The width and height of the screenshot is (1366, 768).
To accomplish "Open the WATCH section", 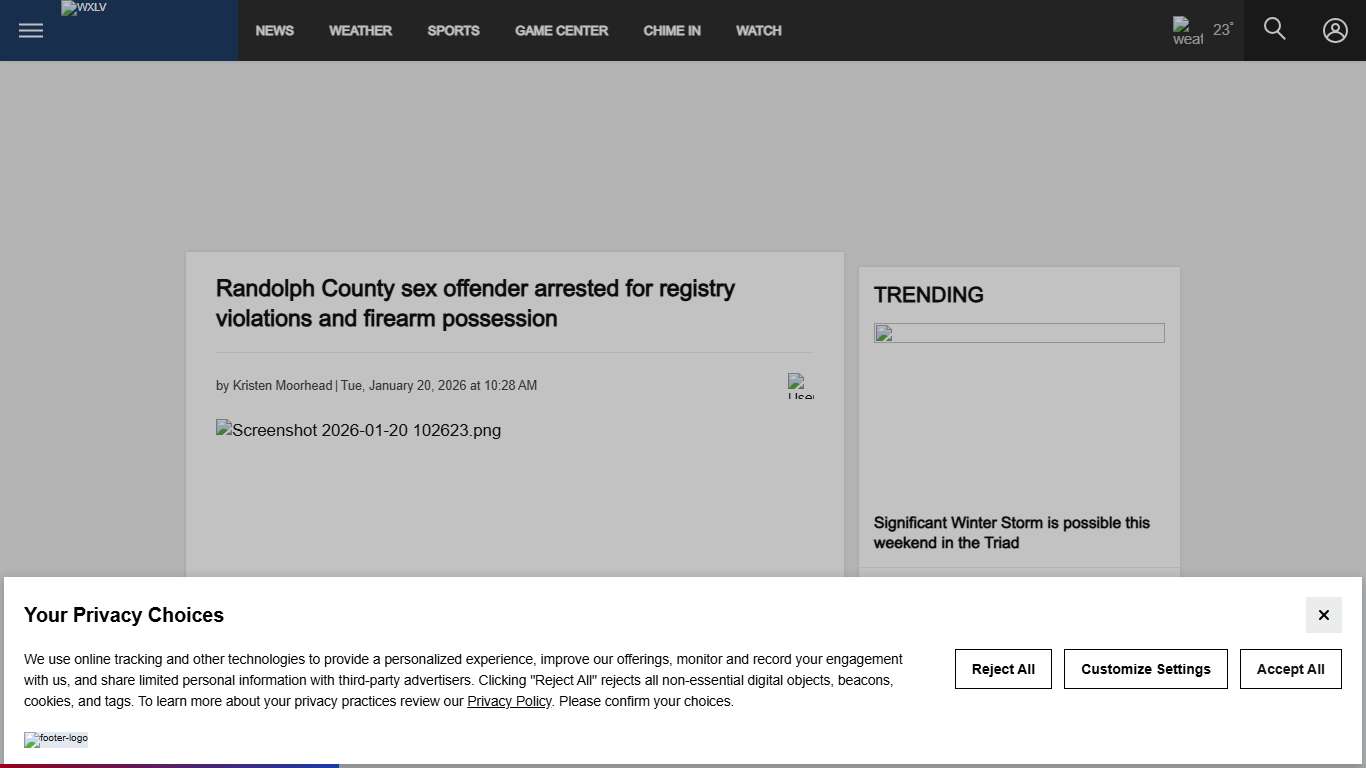I will tap(758, 30).
